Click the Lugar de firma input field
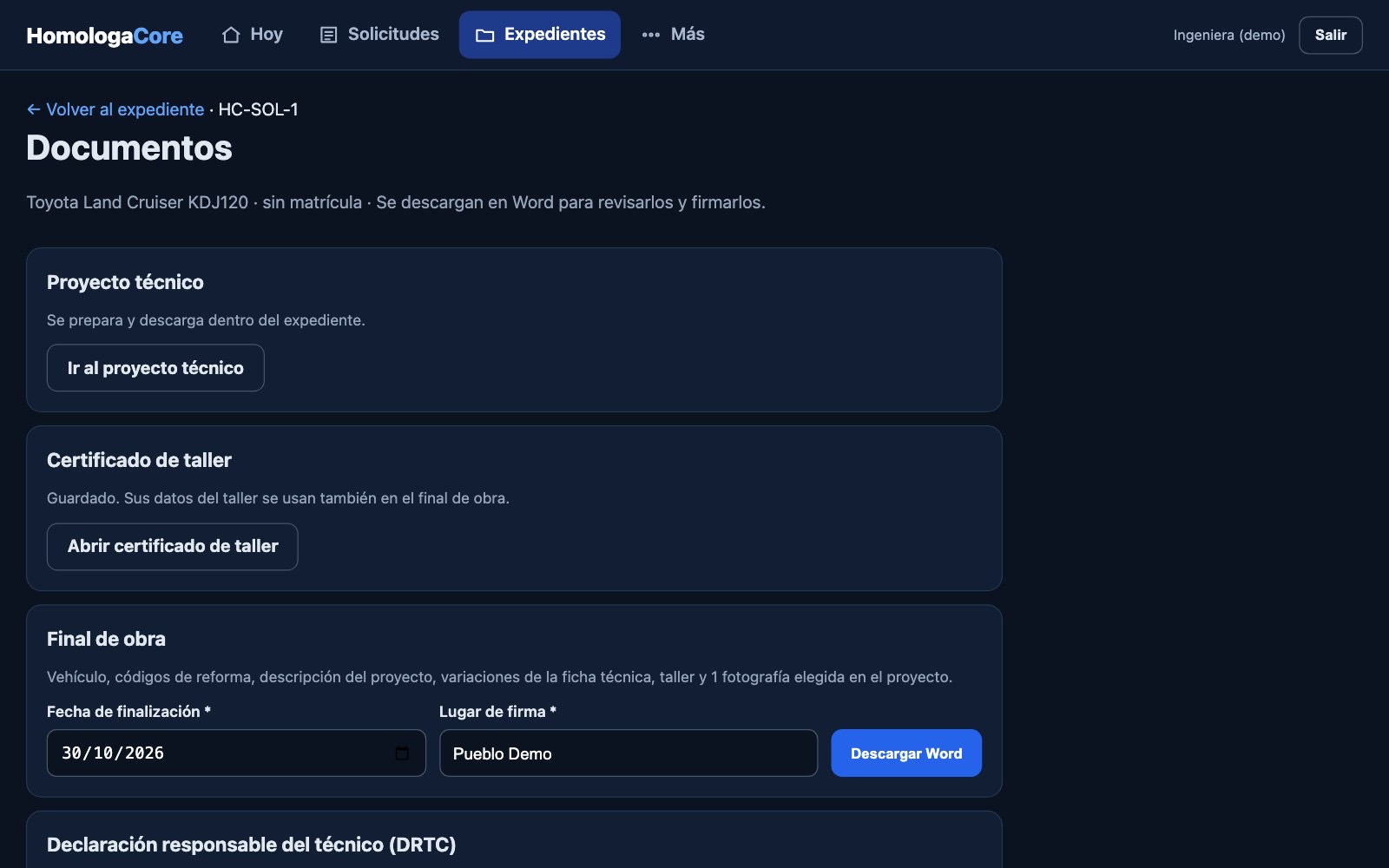Image resolution: width=1389 pixels, height=868 pixels. [x=629, y=753]
